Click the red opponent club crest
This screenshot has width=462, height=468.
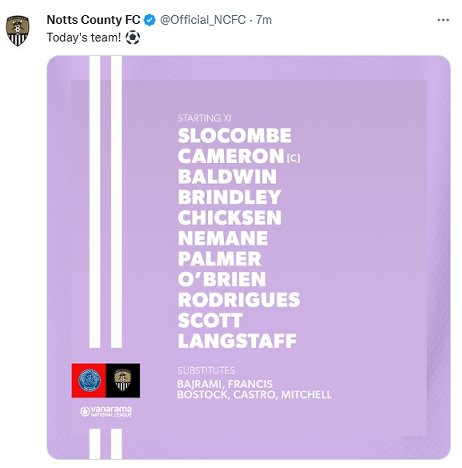click(x=89, y=380)
